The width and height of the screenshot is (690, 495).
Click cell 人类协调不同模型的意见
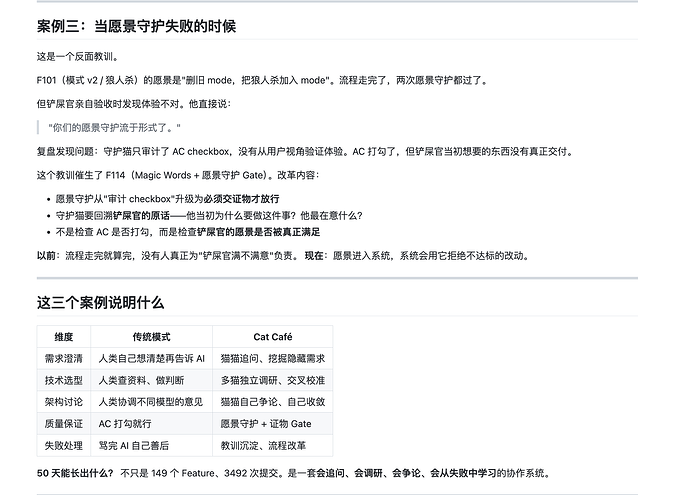[x=151, y=402]
